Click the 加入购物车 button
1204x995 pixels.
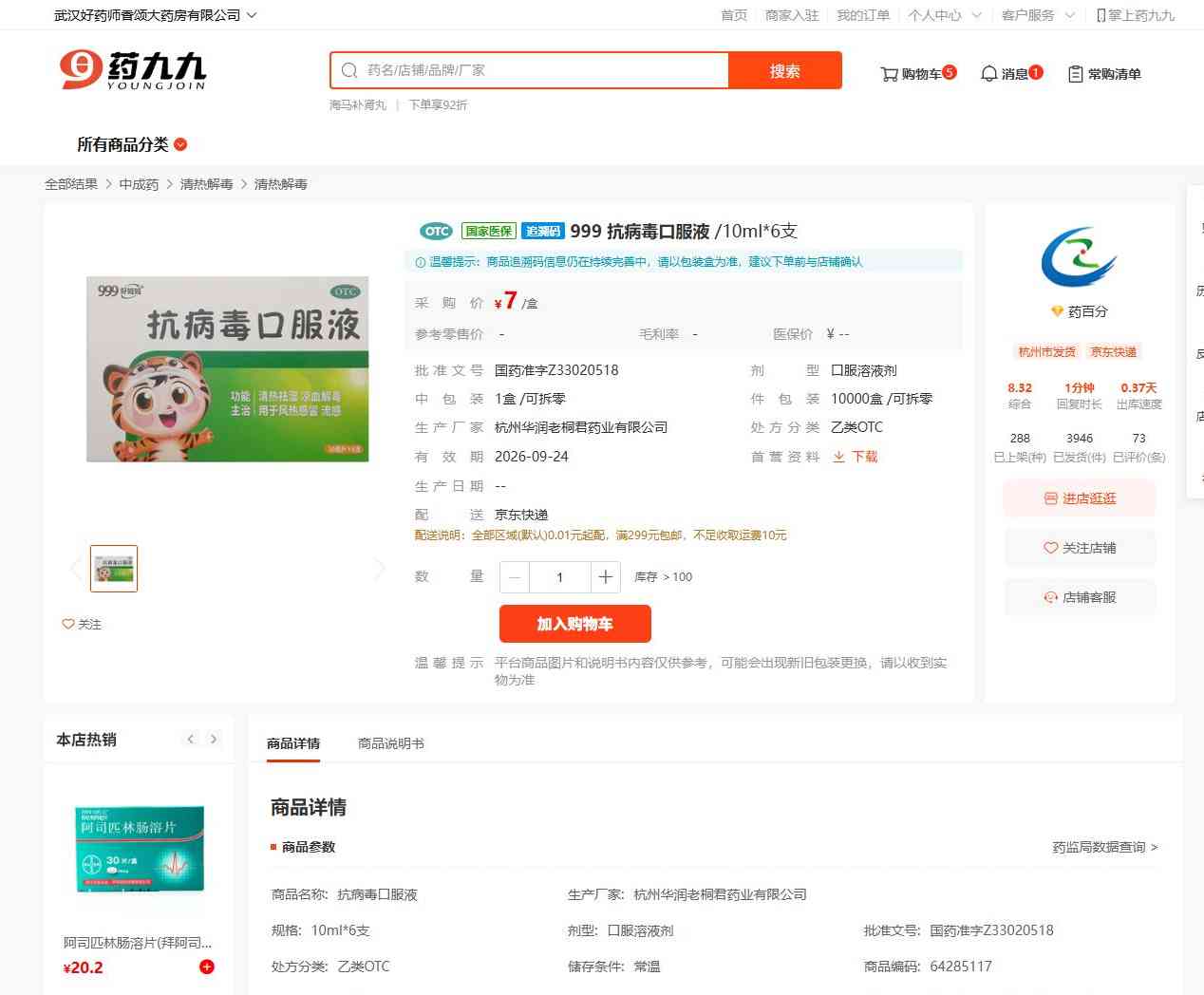[574, 624]
